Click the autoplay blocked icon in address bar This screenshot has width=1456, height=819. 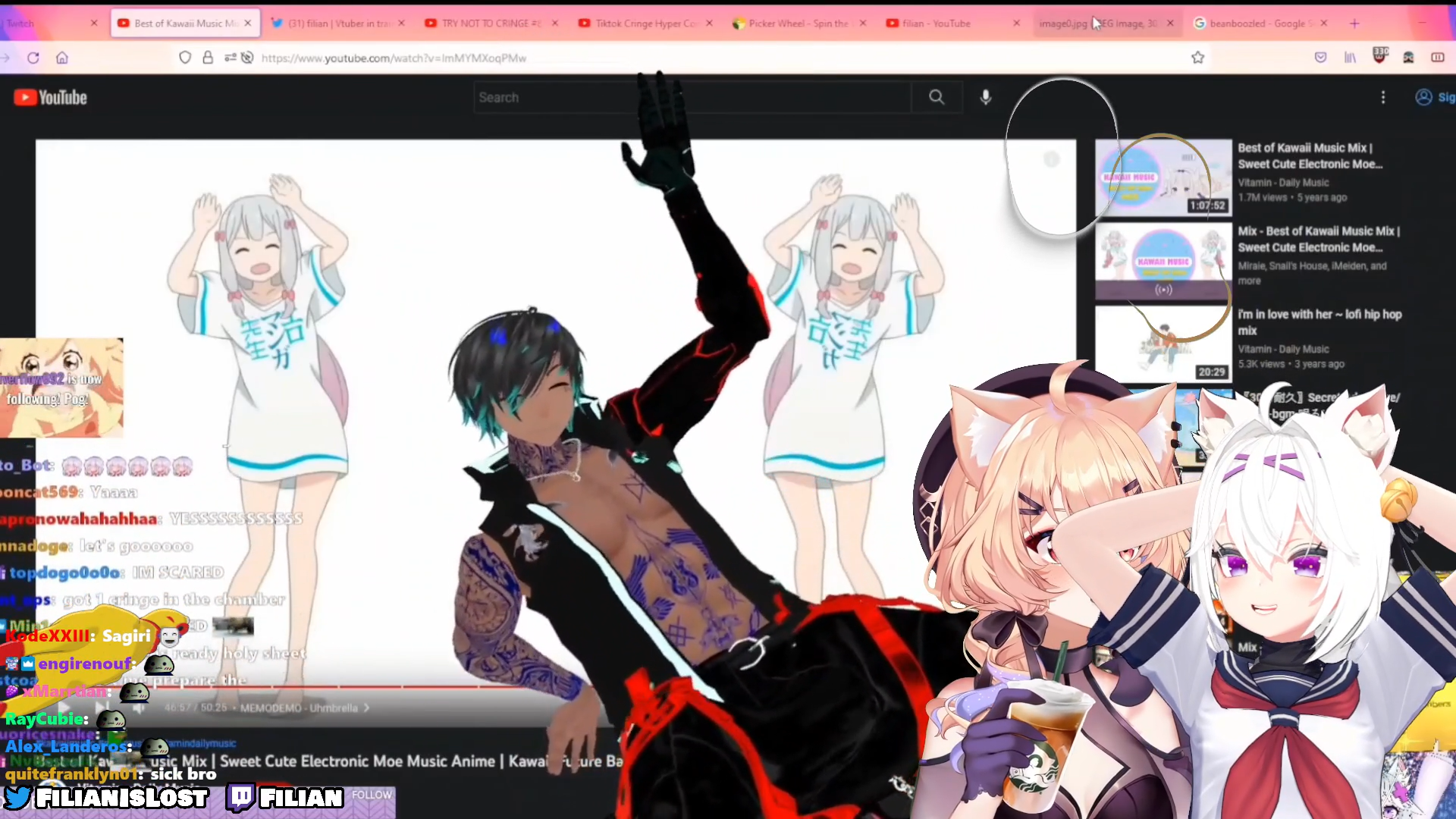[x=247, y=58]
